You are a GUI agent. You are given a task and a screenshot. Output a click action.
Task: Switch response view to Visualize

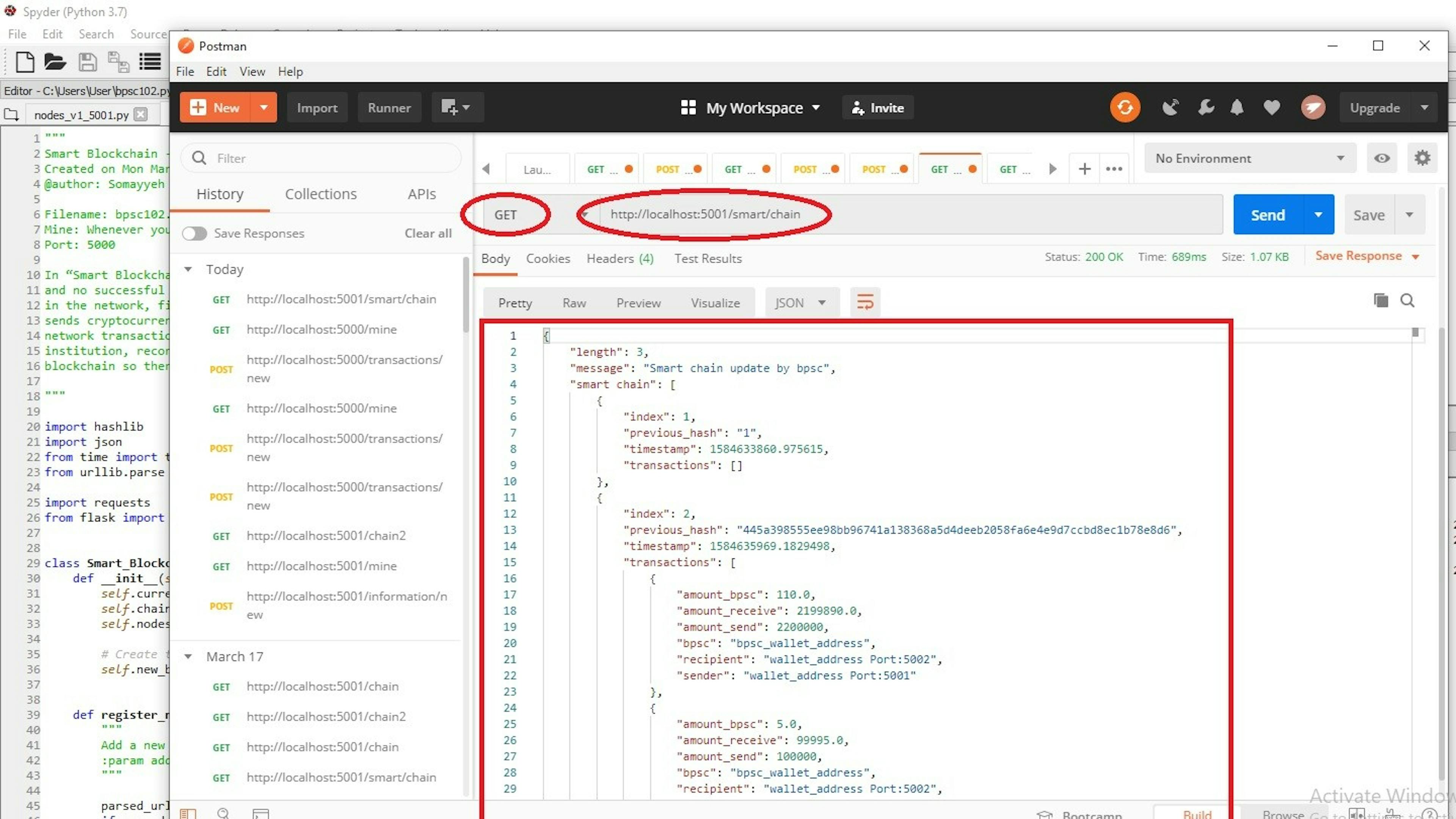(715, 303)
